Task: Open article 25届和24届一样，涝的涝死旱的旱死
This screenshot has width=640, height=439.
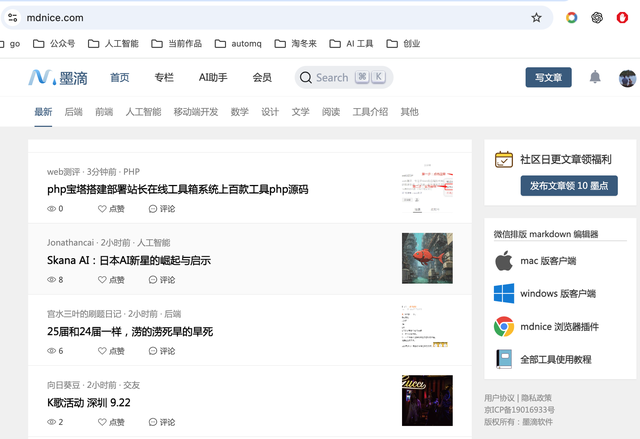Action: tap(130, 332)
